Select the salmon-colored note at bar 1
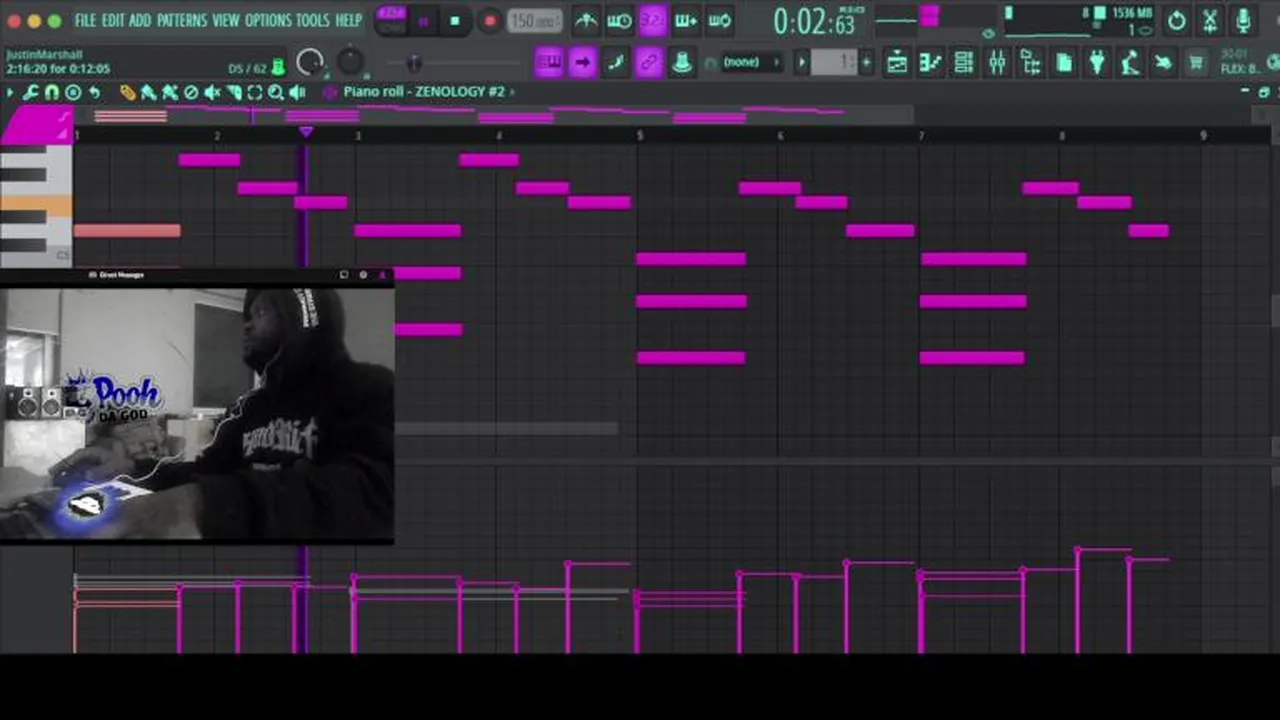 tap(127, 231)
